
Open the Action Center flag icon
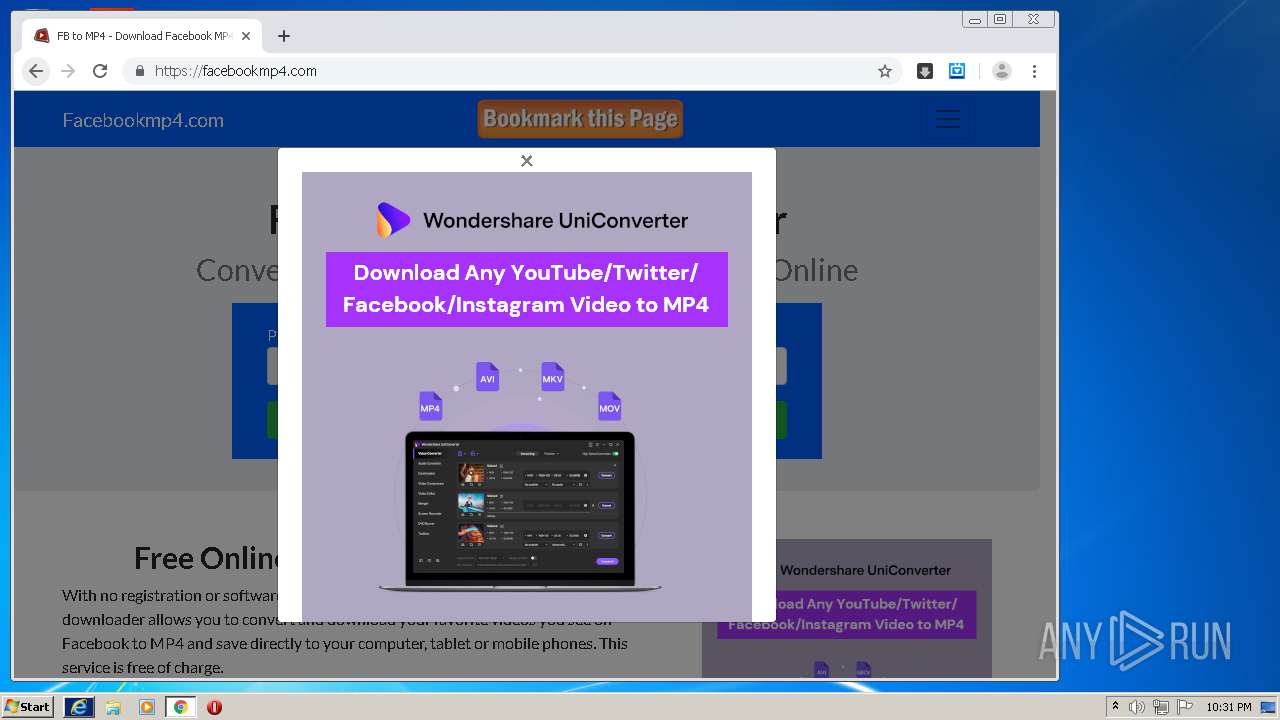[1185, 707]
